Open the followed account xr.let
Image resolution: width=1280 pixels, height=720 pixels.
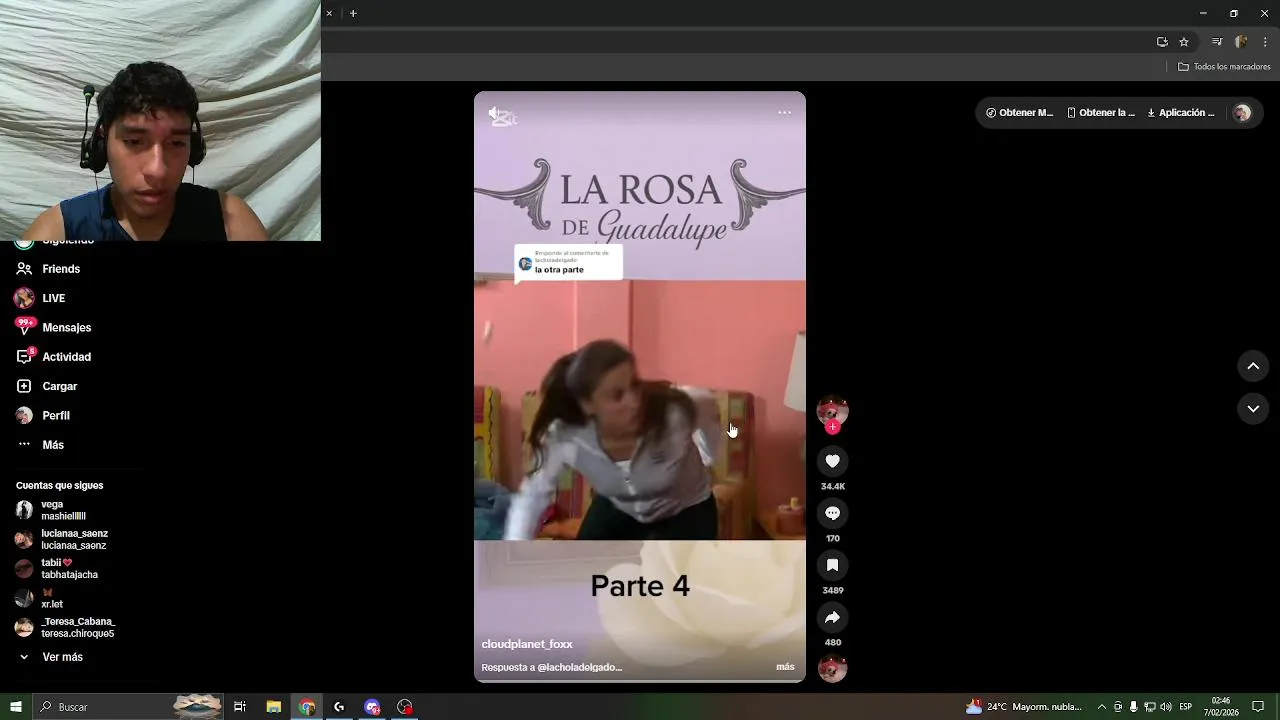coord(40,598)
